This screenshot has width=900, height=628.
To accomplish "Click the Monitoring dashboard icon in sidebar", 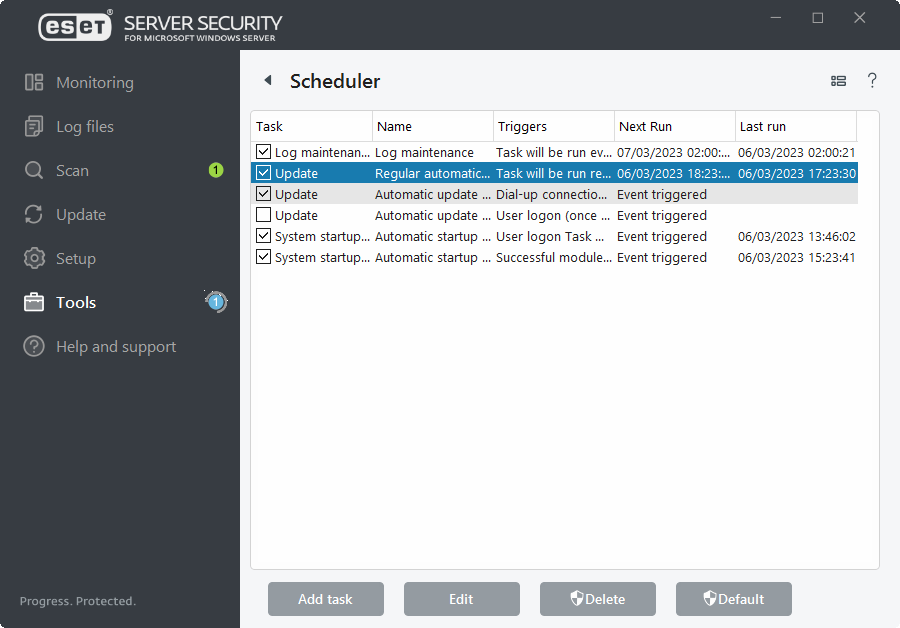I will point(34,83).
